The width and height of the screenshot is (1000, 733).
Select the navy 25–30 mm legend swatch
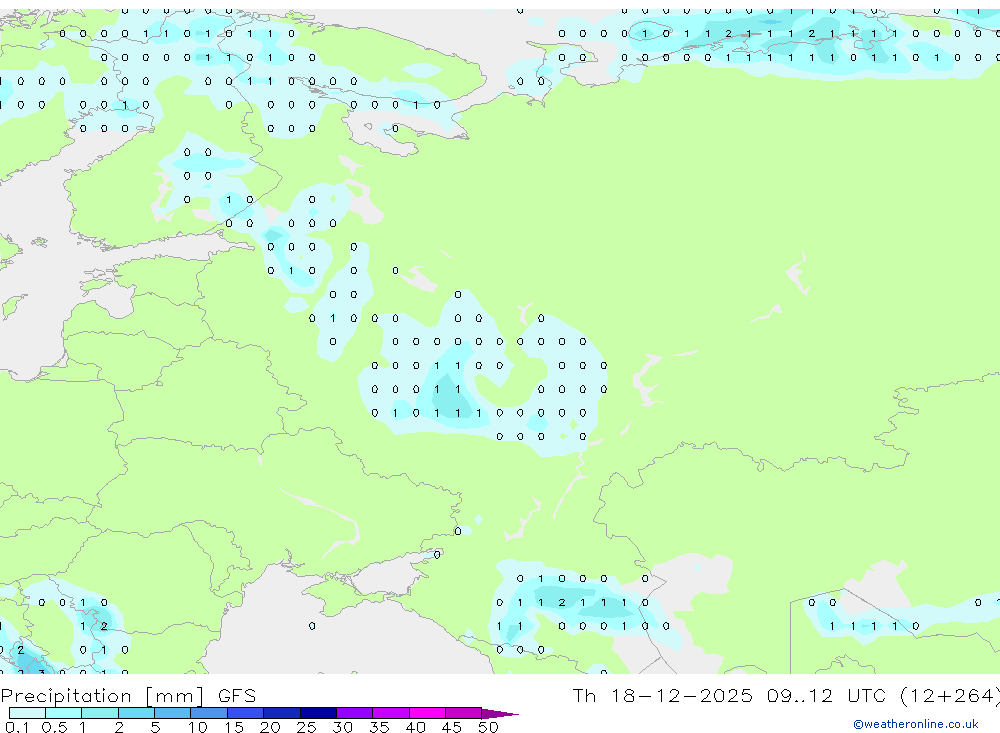click(318, 713)
